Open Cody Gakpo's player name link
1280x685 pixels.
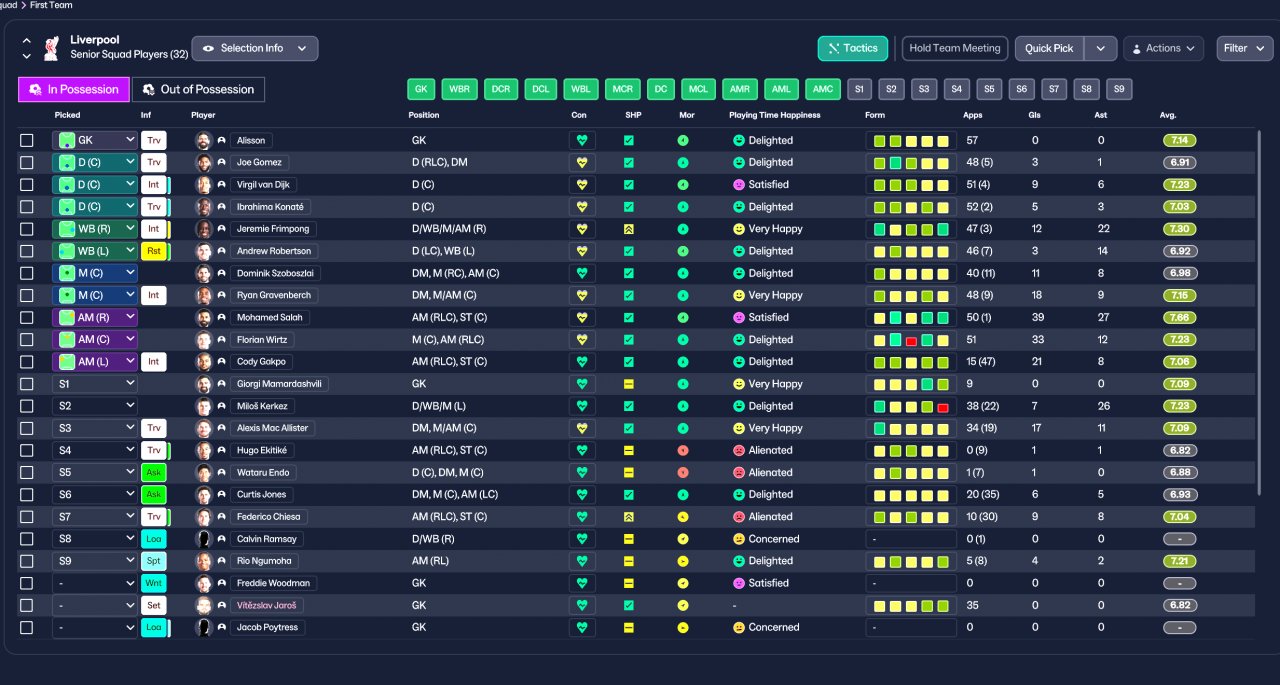261,362
